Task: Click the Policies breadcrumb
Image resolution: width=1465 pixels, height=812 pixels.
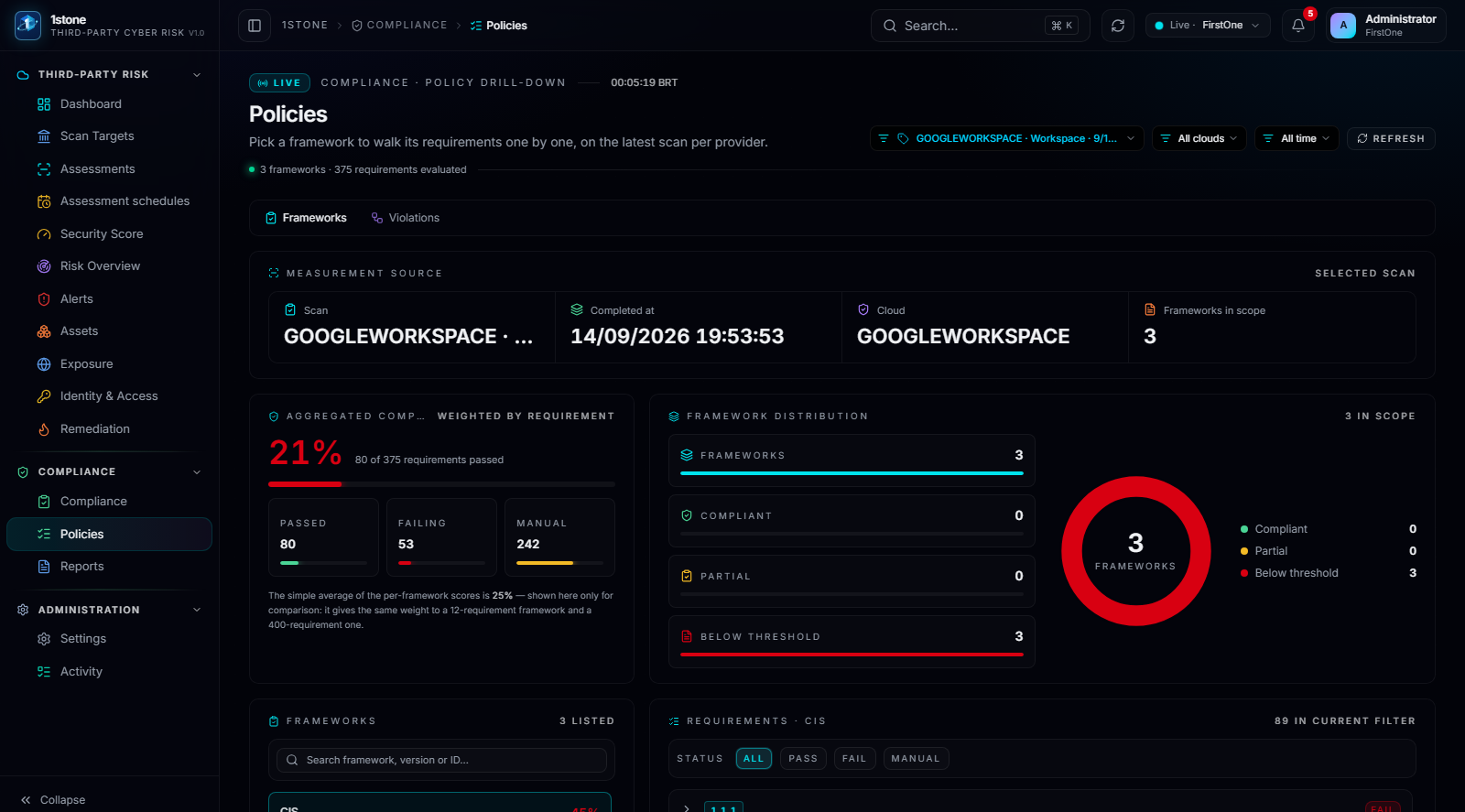Action: [498, 26]
